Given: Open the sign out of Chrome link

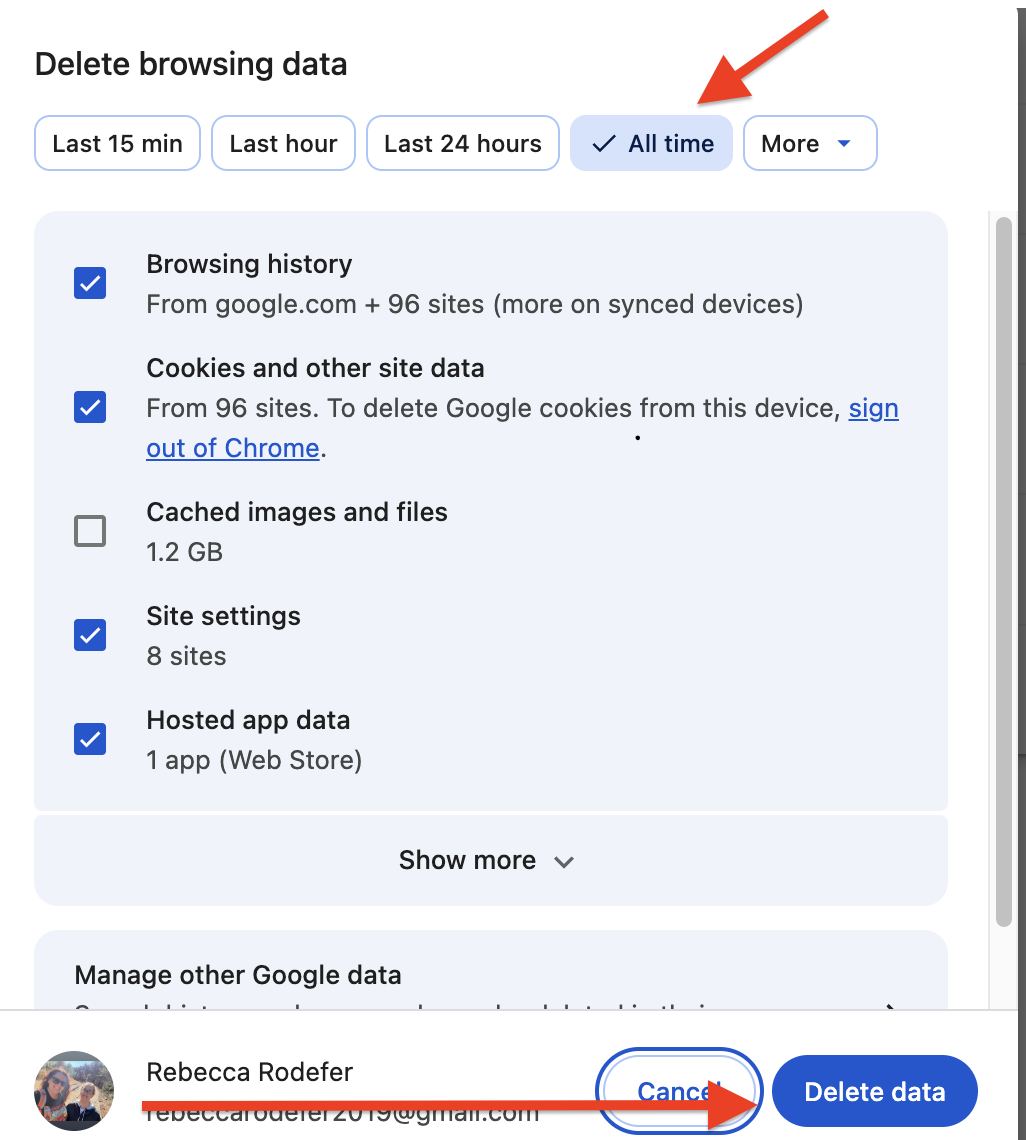Looking at the screenshot, I should (522, 428).
